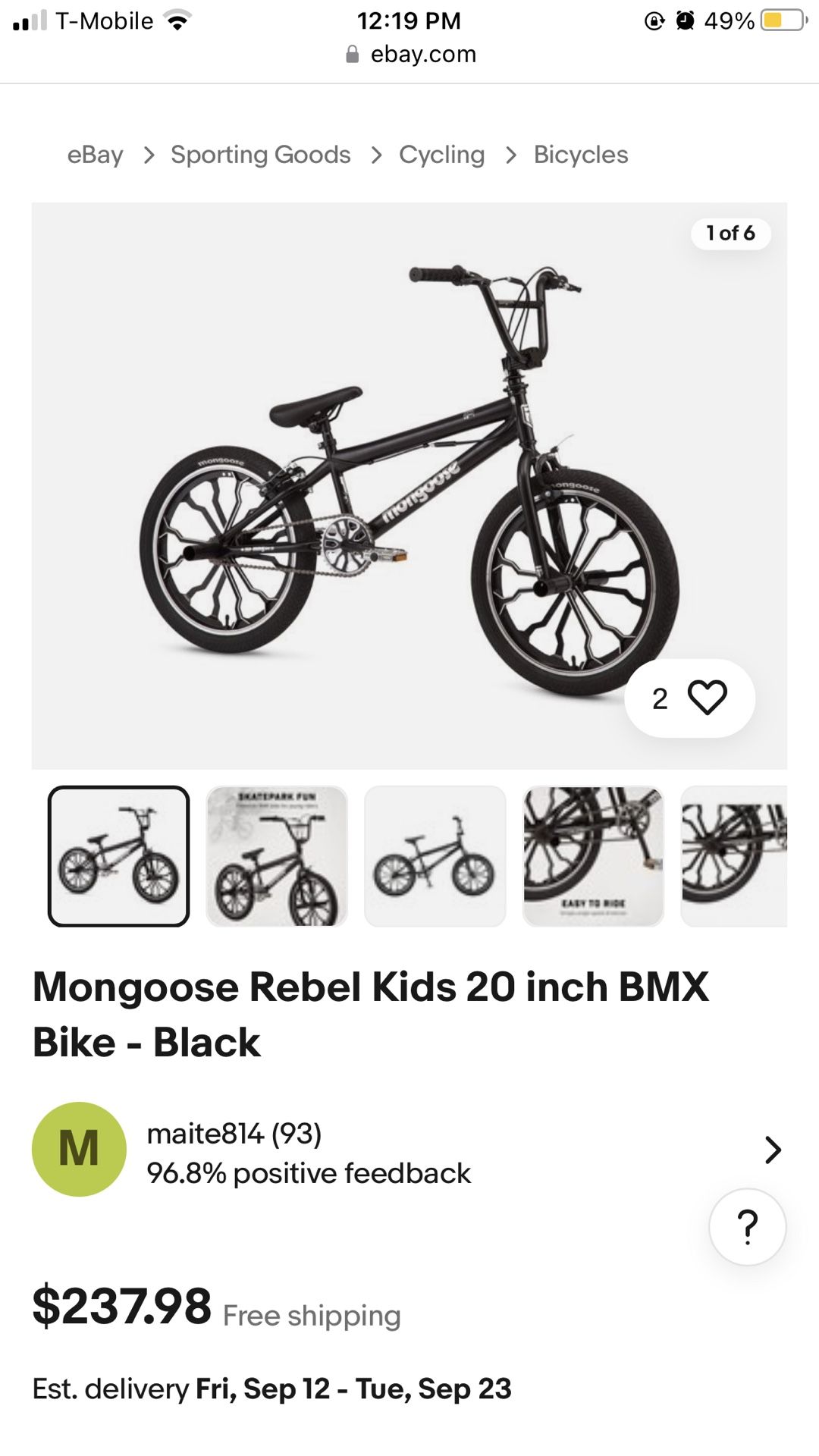Screen dimensions: 819x1456
Task: Open the Cycling breadcrumb category
Action: click(441, 155)
